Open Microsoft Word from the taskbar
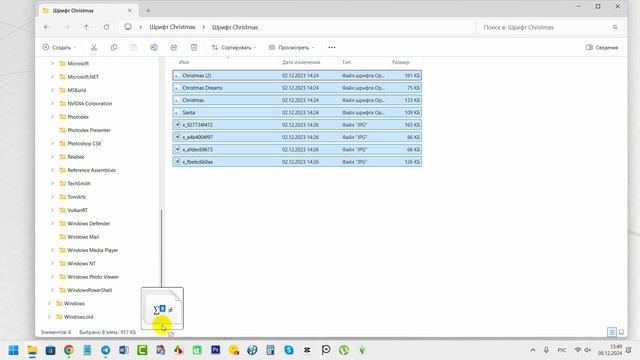 (x=124, y=350)
